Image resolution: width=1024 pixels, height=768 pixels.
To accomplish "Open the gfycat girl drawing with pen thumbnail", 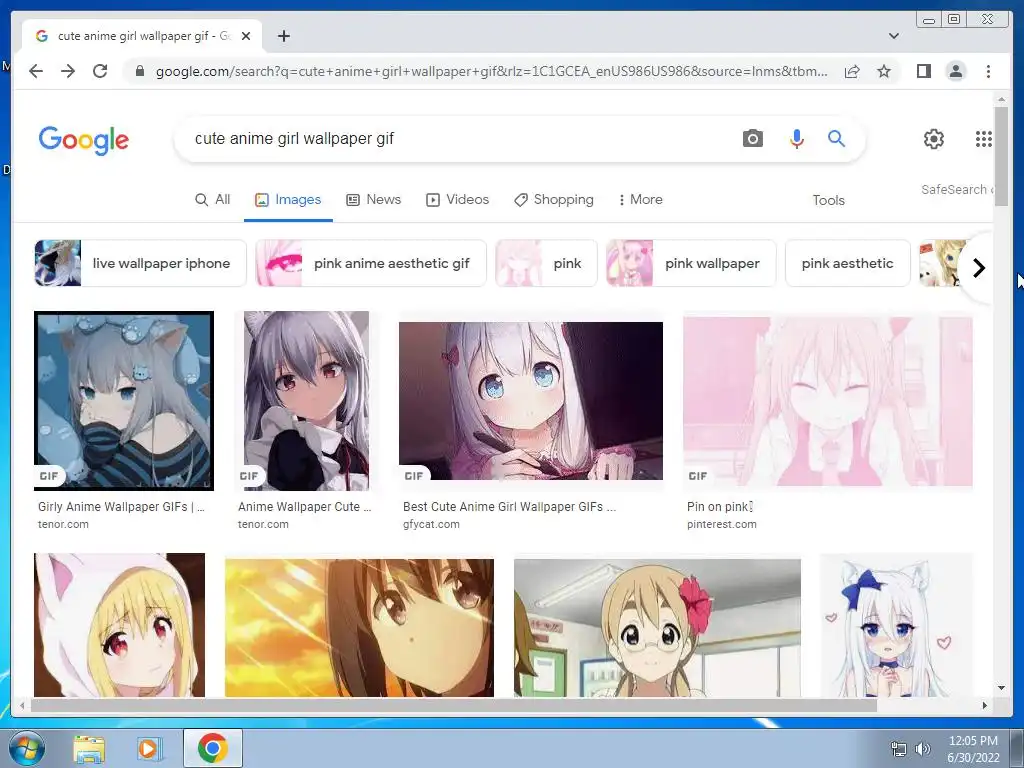I will click(x=531, y=401).
